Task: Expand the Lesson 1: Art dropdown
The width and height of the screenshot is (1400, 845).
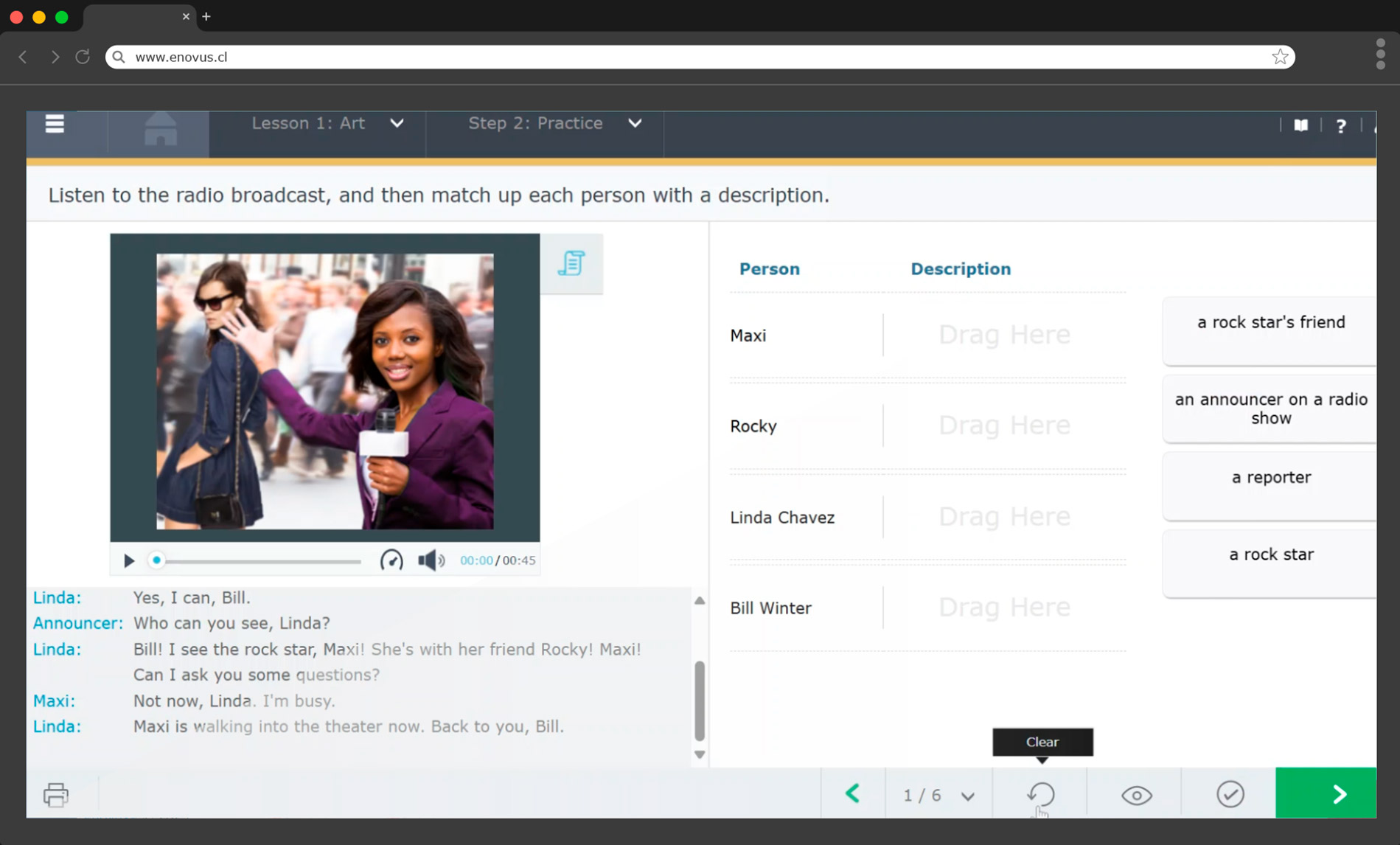Action: pyautogui.click(x=397, y=123)
